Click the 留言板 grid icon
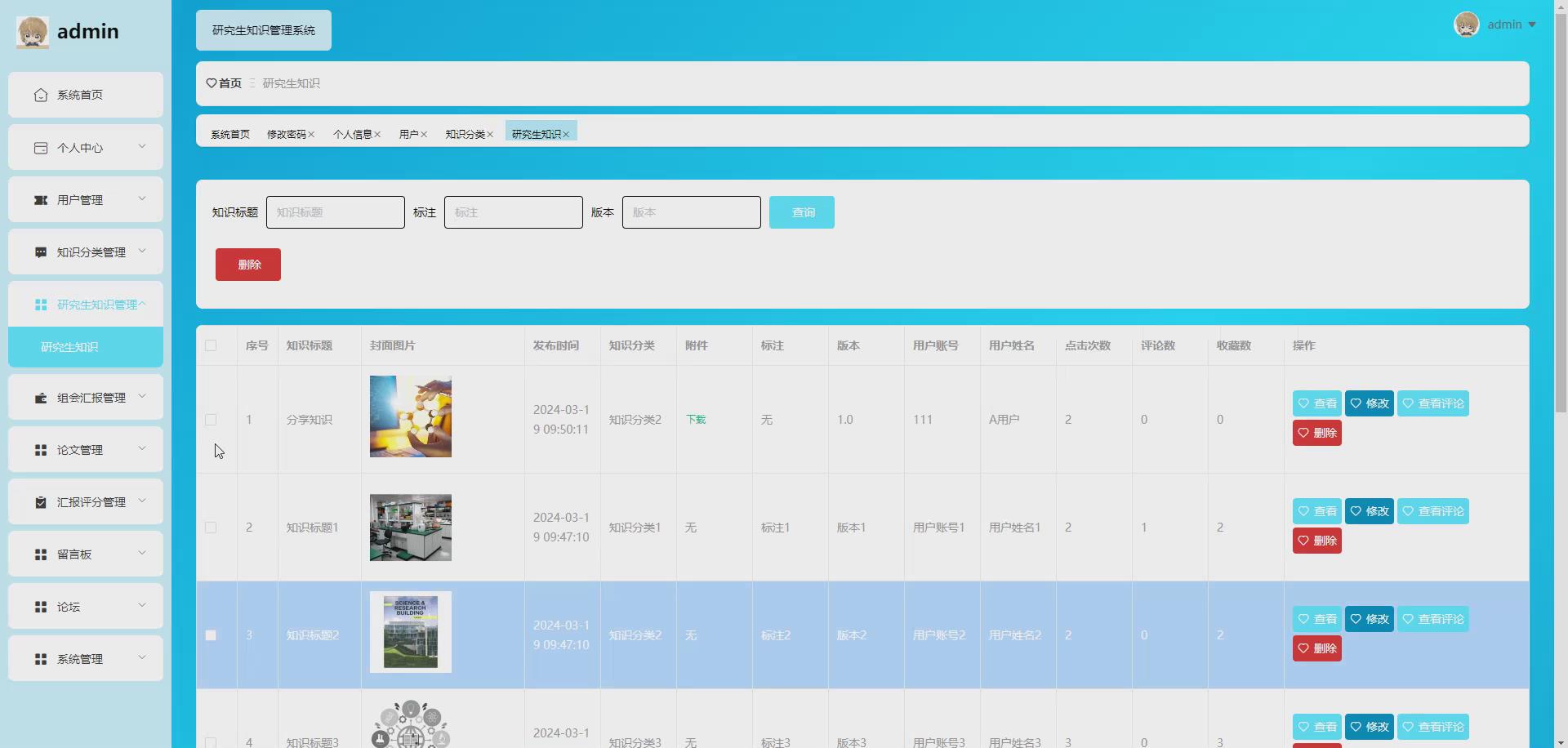Image resolution: width=1568 pixels, height=748 pixels. click(41, 554)
